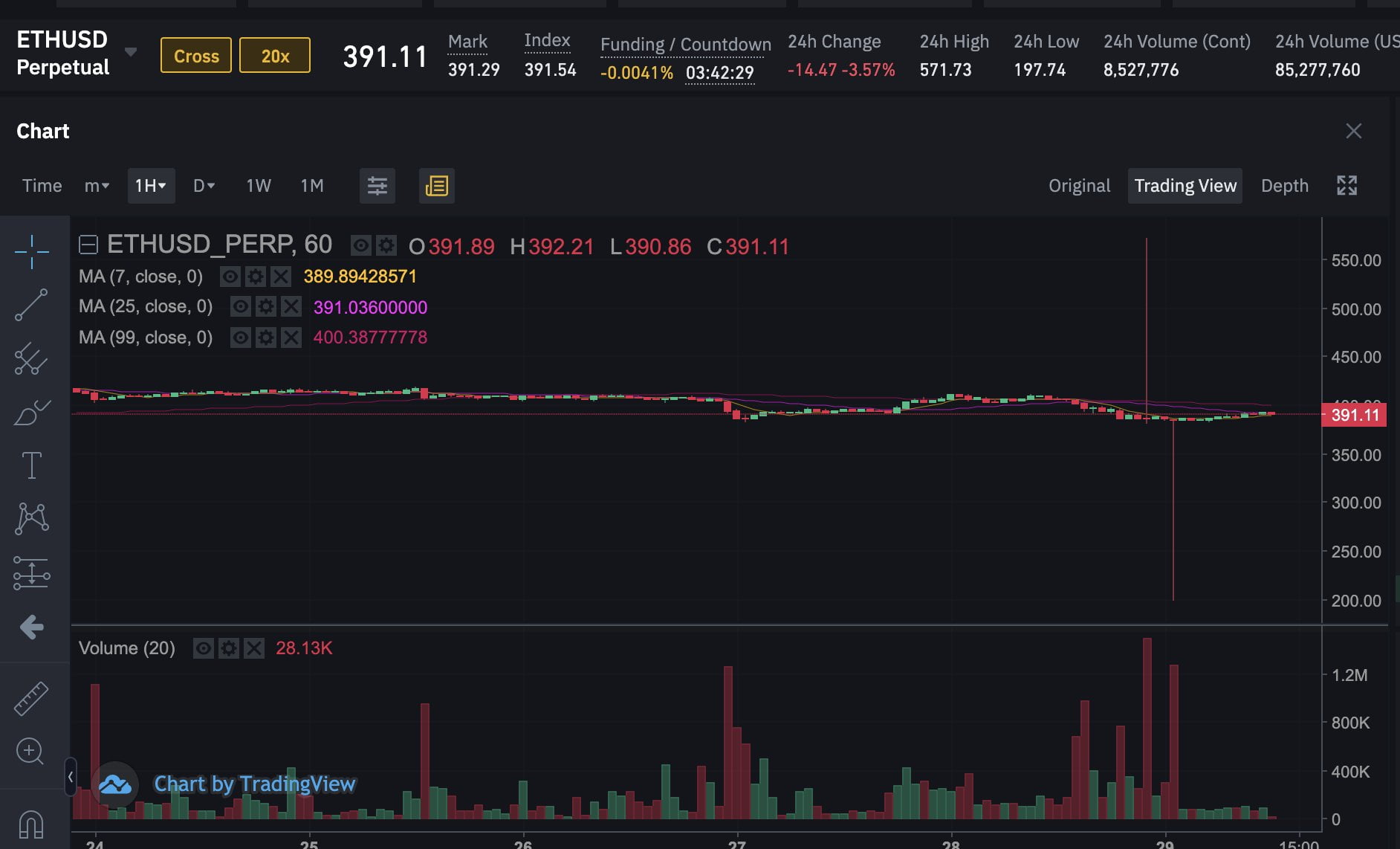Hide the Volume indicator with eye icon

(203, 648)
